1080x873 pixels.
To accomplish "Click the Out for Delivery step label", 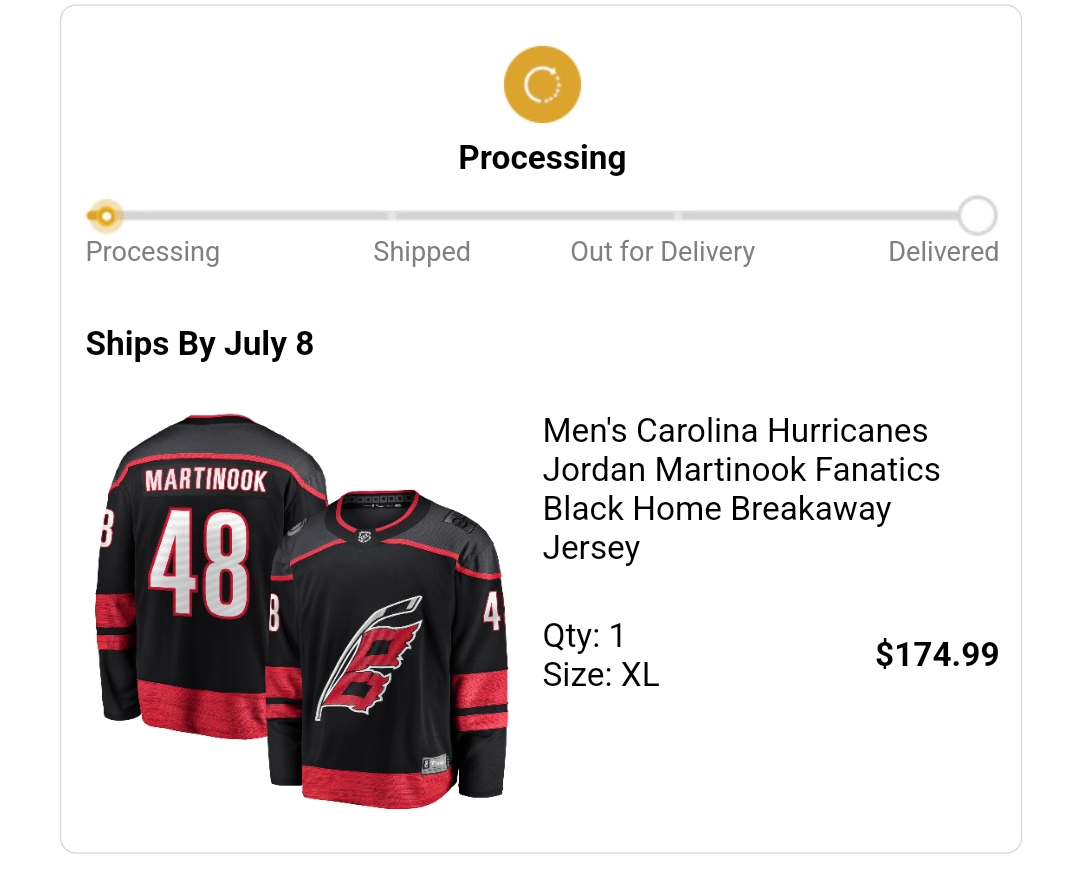I will (662, 252).
